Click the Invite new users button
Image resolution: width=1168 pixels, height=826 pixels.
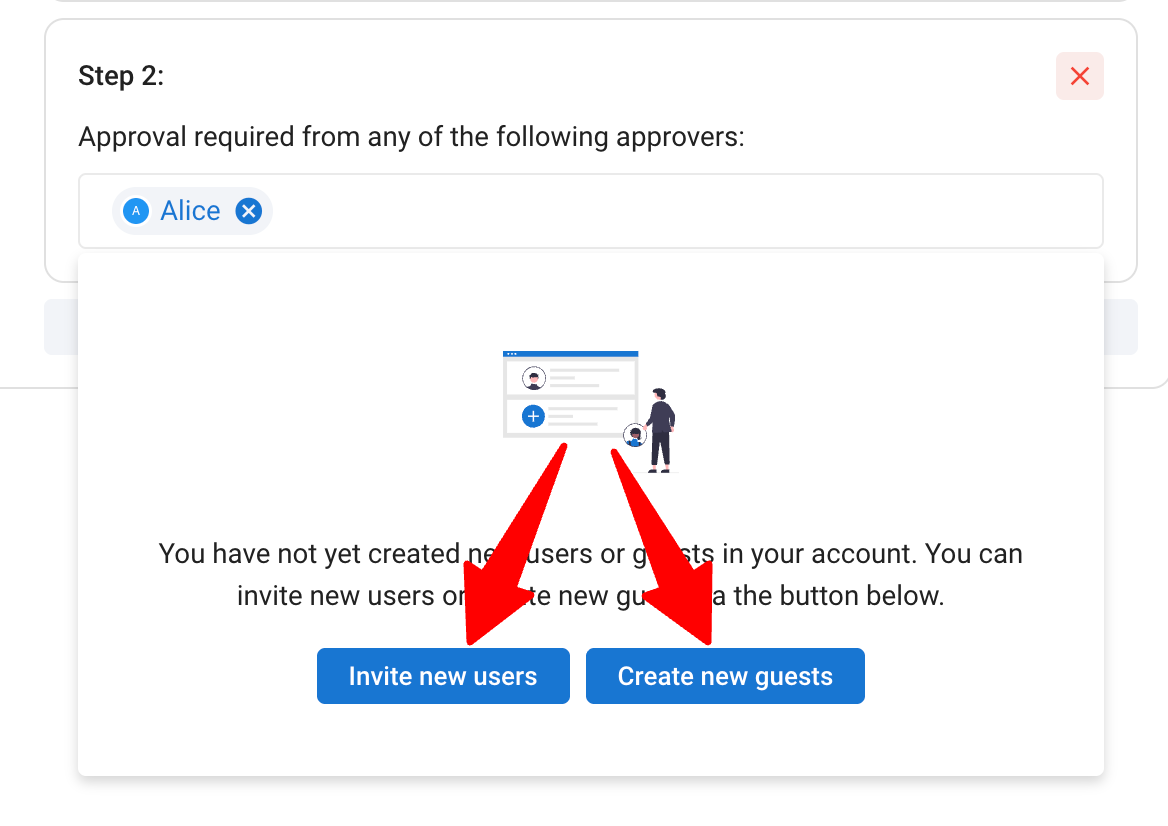443,676
